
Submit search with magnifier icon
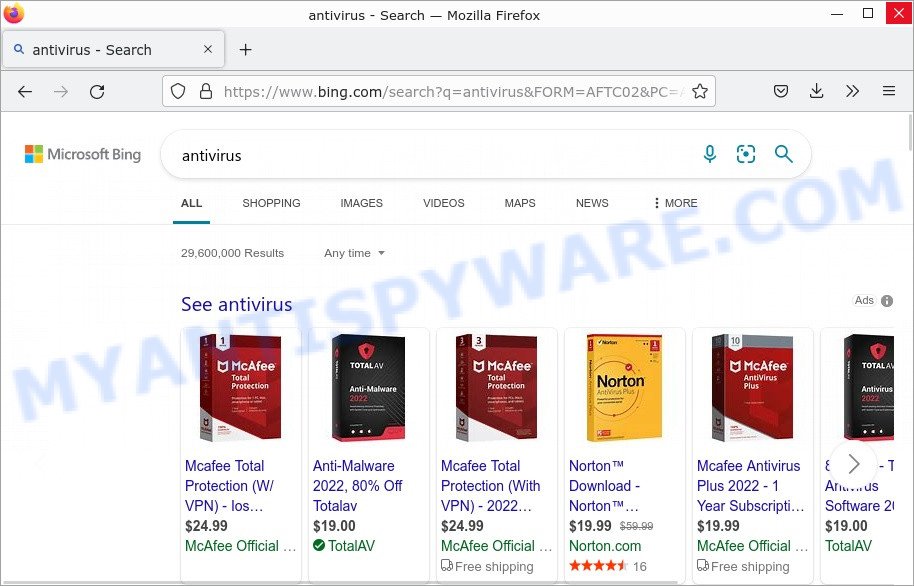pyautogui.click(x=784, y=154)
